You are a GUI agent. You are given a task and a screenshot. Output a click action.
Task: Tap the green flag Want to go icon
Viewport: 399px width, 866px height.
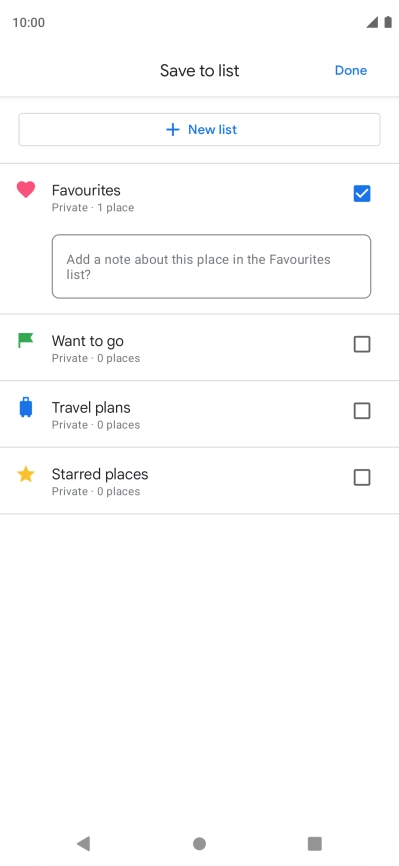(x=25, y=340)
